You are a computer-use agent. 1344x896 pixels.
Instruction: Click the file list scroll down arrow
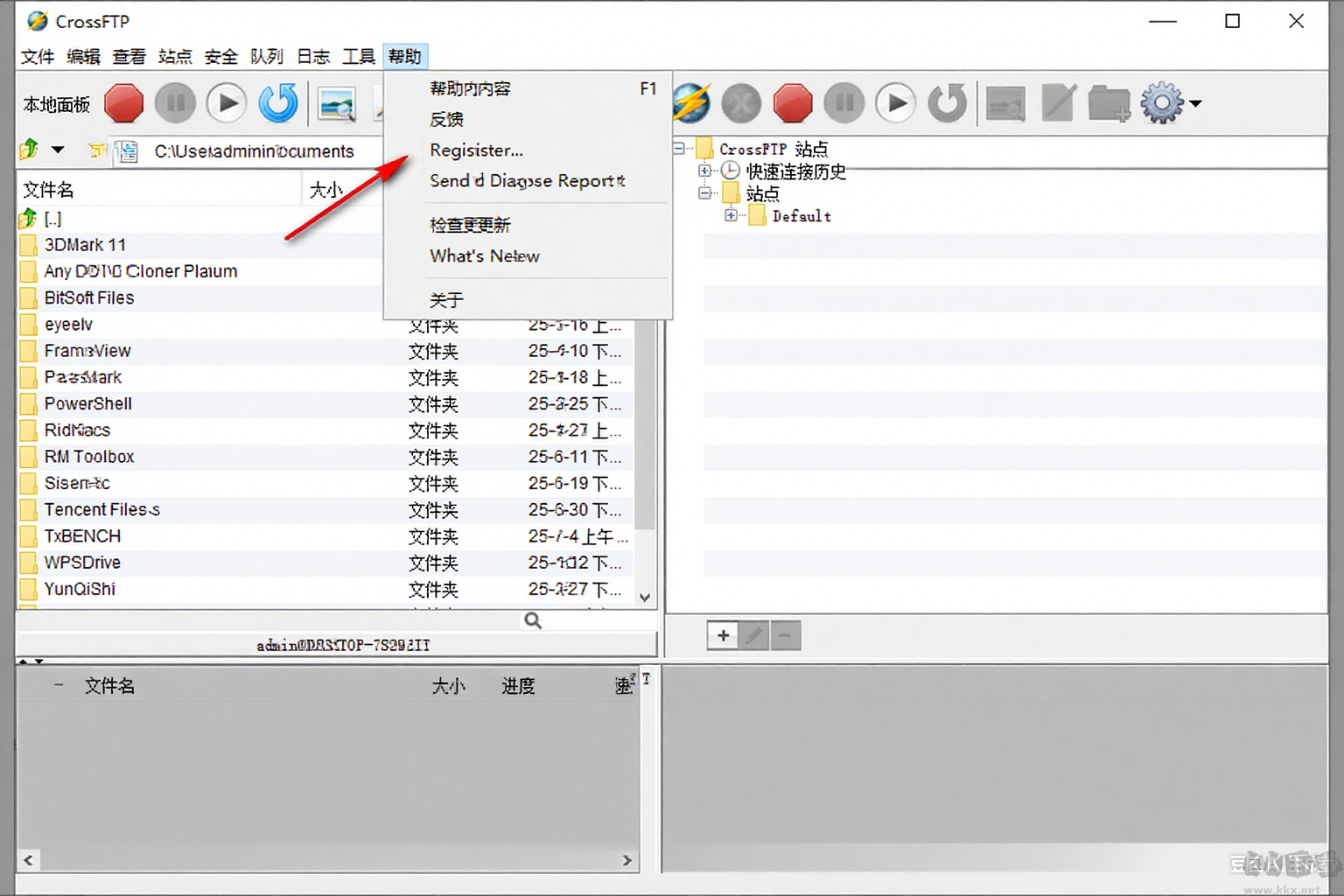pyautogui.click(x=645, y=598)
